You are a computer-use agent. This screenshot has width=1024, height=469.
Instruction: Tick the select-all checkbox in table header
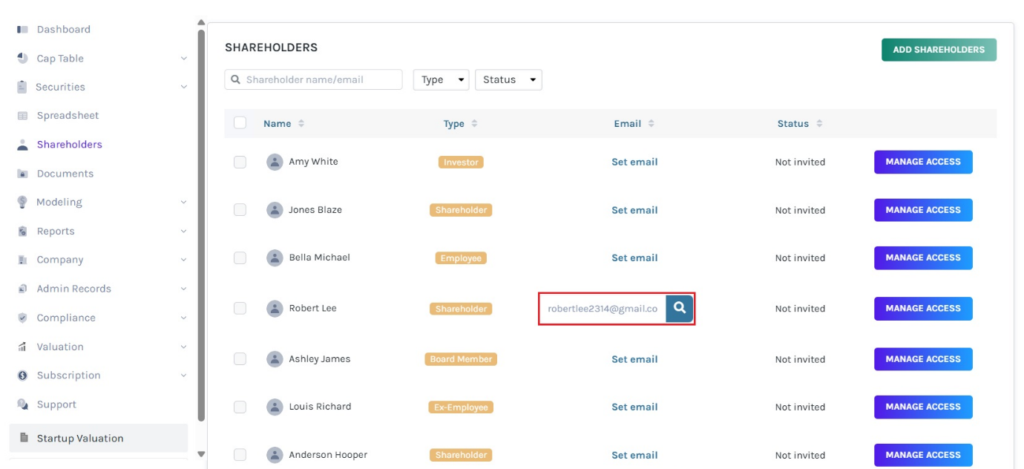pyautogui.click(x=240, y=123)
